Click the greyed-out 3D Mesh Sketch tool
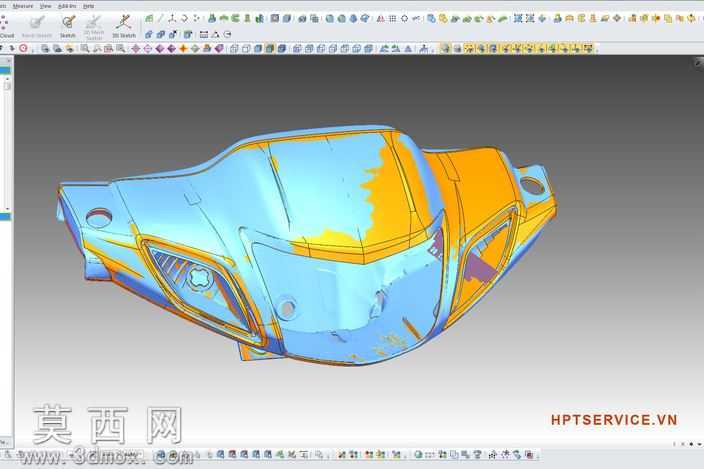The image size is (704, 469). click(x=94, y=27)
